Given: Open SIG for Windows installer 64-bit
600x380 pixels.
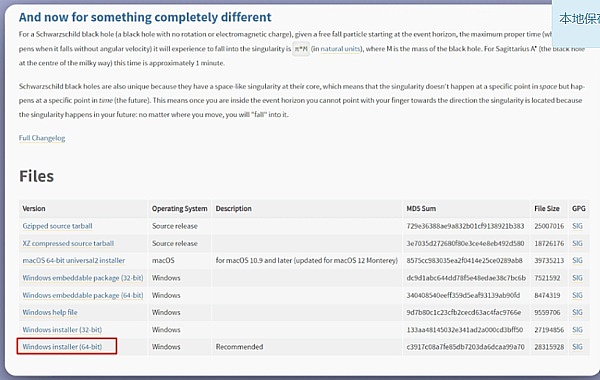Looking at the screenshot, I should pyautogui.click(x=577, y=347).
